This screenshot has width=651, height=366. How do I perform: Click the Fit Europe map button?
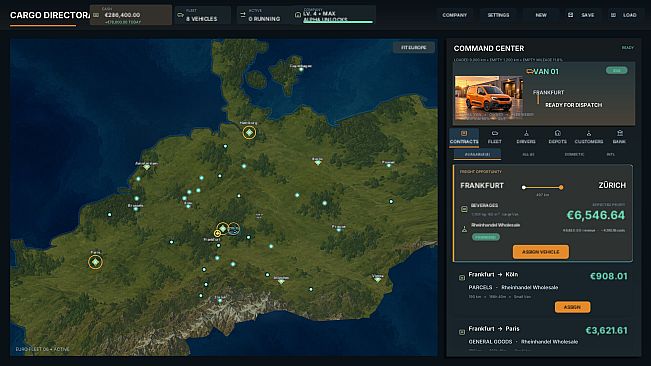414,48
